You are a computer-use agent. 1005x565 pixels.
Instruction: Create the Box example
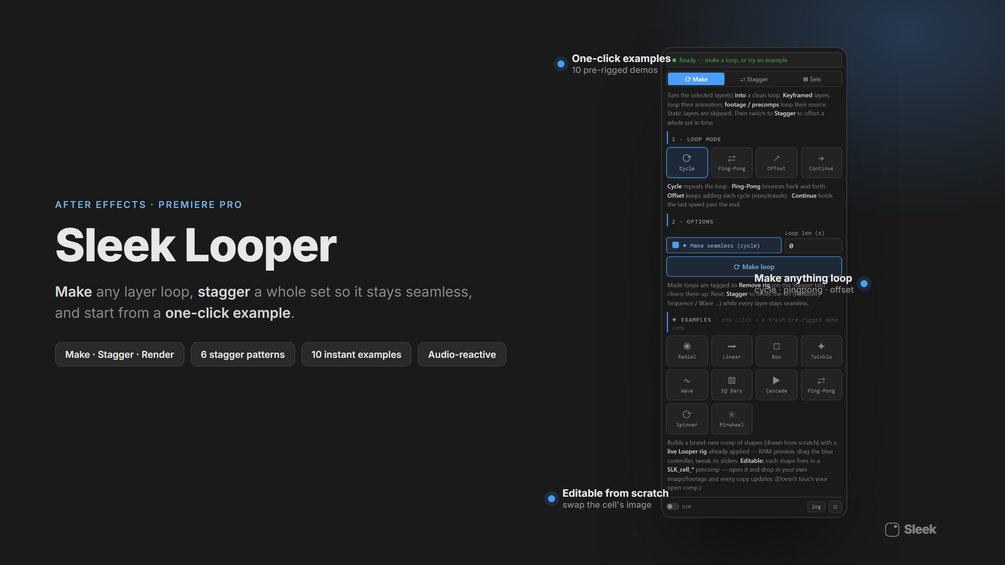776,350
